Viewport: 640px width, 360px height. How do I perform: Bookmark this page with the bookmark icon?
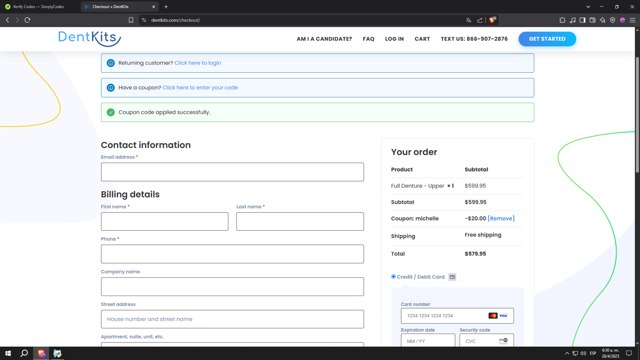(131, 20)
